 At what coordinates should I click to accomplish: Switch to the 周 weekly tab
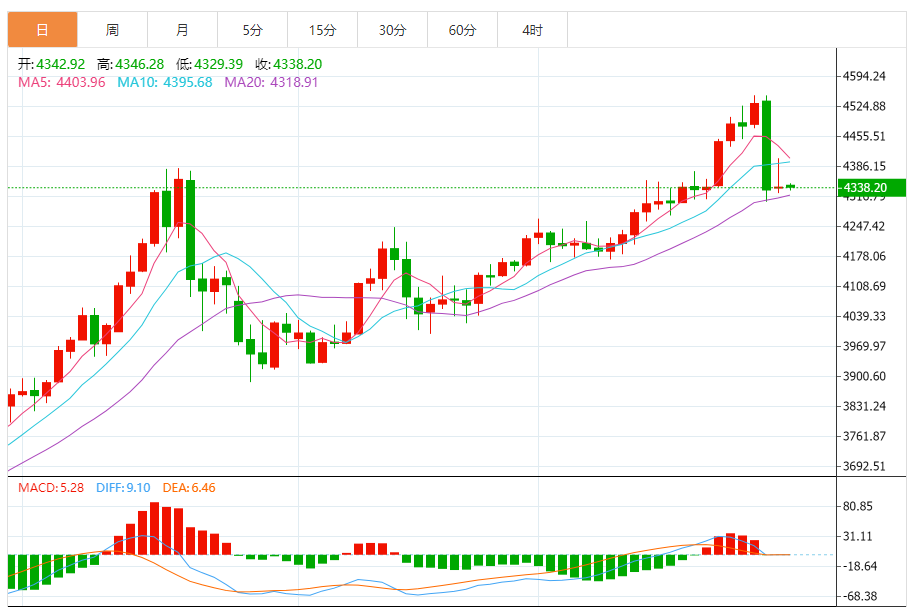(112, 30)
